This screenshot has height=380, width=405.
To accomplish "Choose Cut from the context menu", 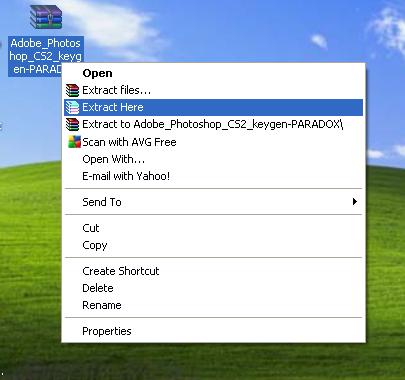I will (x=213, y=228).
